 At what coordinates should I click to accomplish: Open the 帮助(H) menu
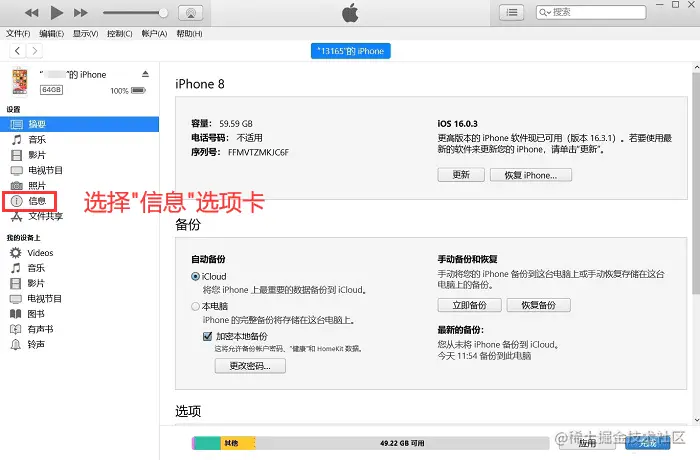(x=189, y=33)
